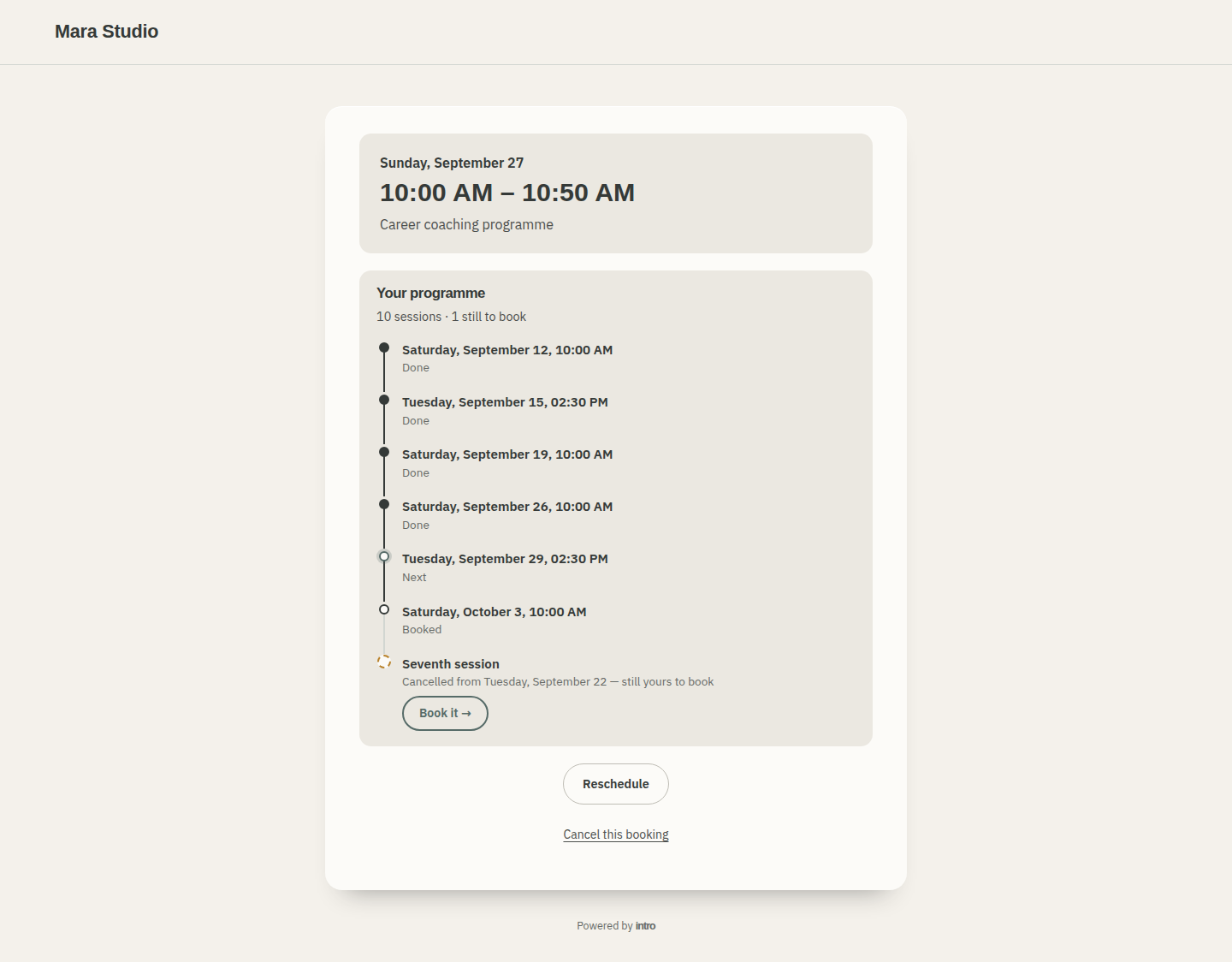This screenshot has width=1232, height=962.
Task: Select the text 'Saturday, September 12, 10:00 AM'
Action: 507,350
